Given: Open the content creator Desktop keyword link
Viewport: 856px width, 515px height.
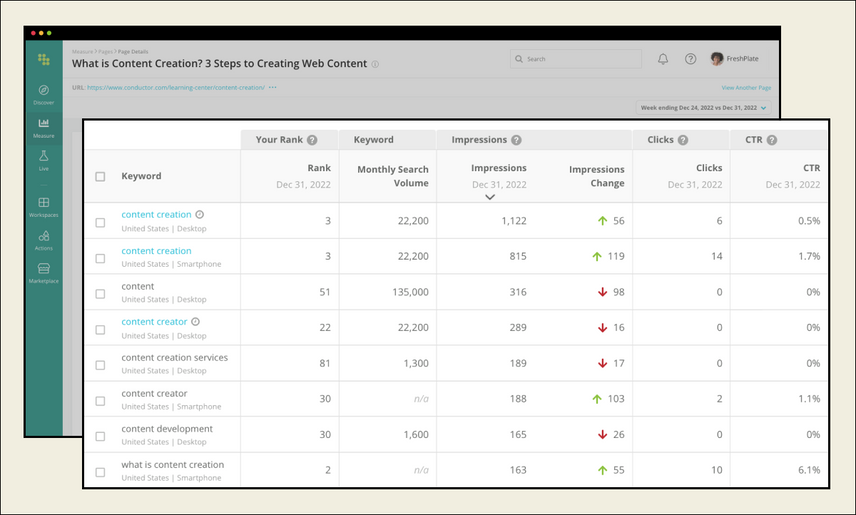Looking at the screenshot, I should (154, 322).
